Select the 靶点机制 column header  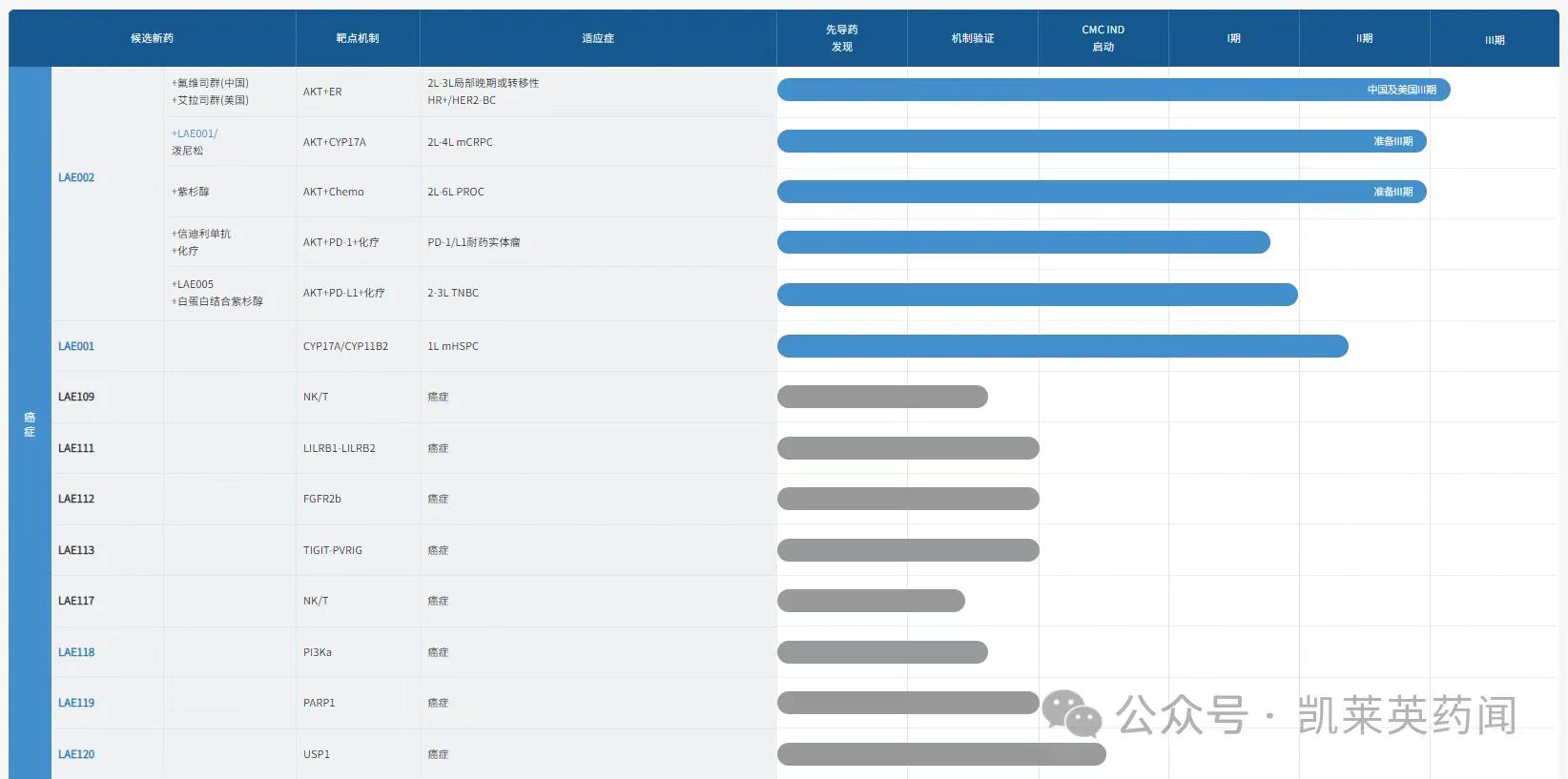click(x=358, y=38)
